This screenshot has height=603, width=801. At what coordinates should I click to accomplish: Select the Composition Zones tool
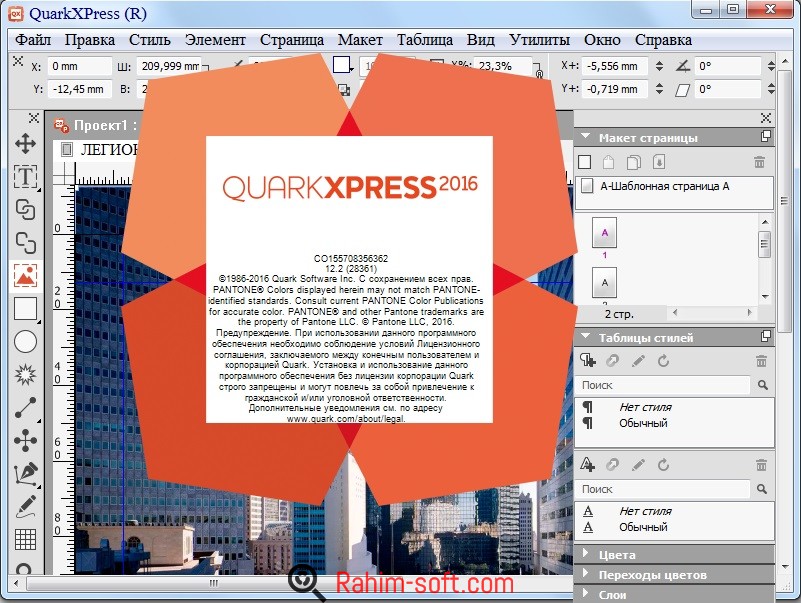point(25,440)
